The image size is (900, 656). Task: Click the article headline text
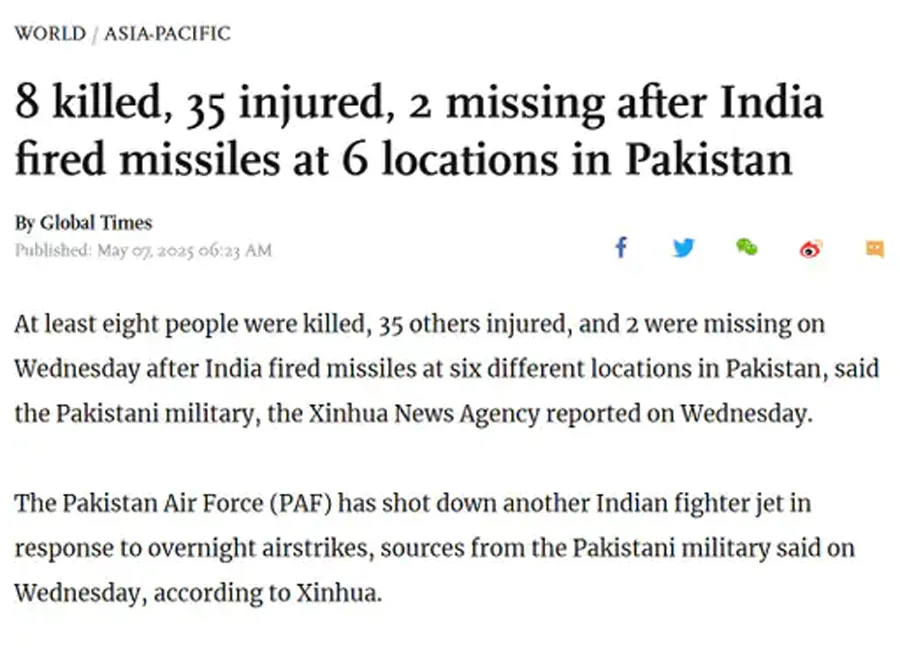coord(418,131)
